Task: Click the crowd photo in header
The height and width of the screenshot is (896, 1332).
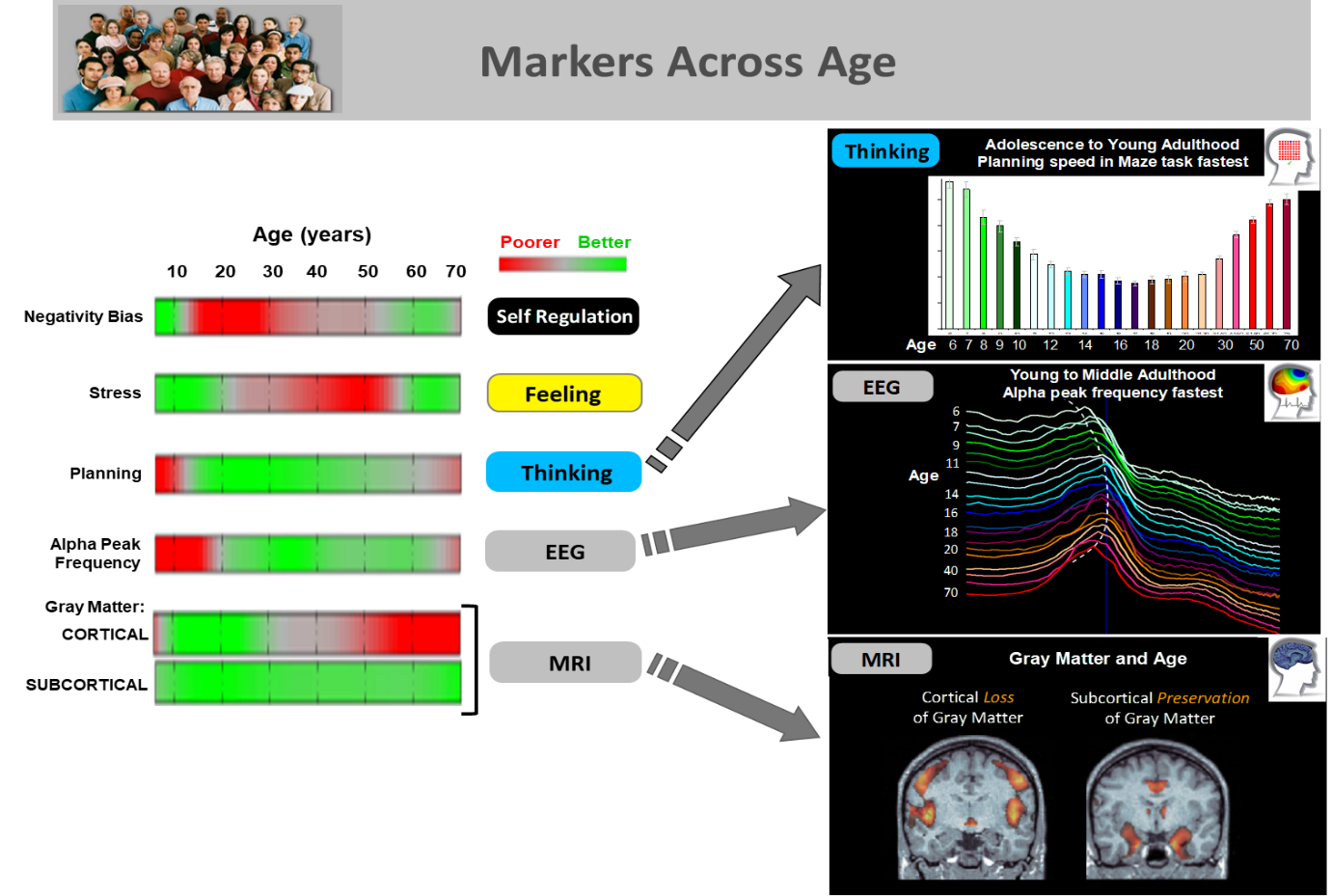Action: coord(199,60)
